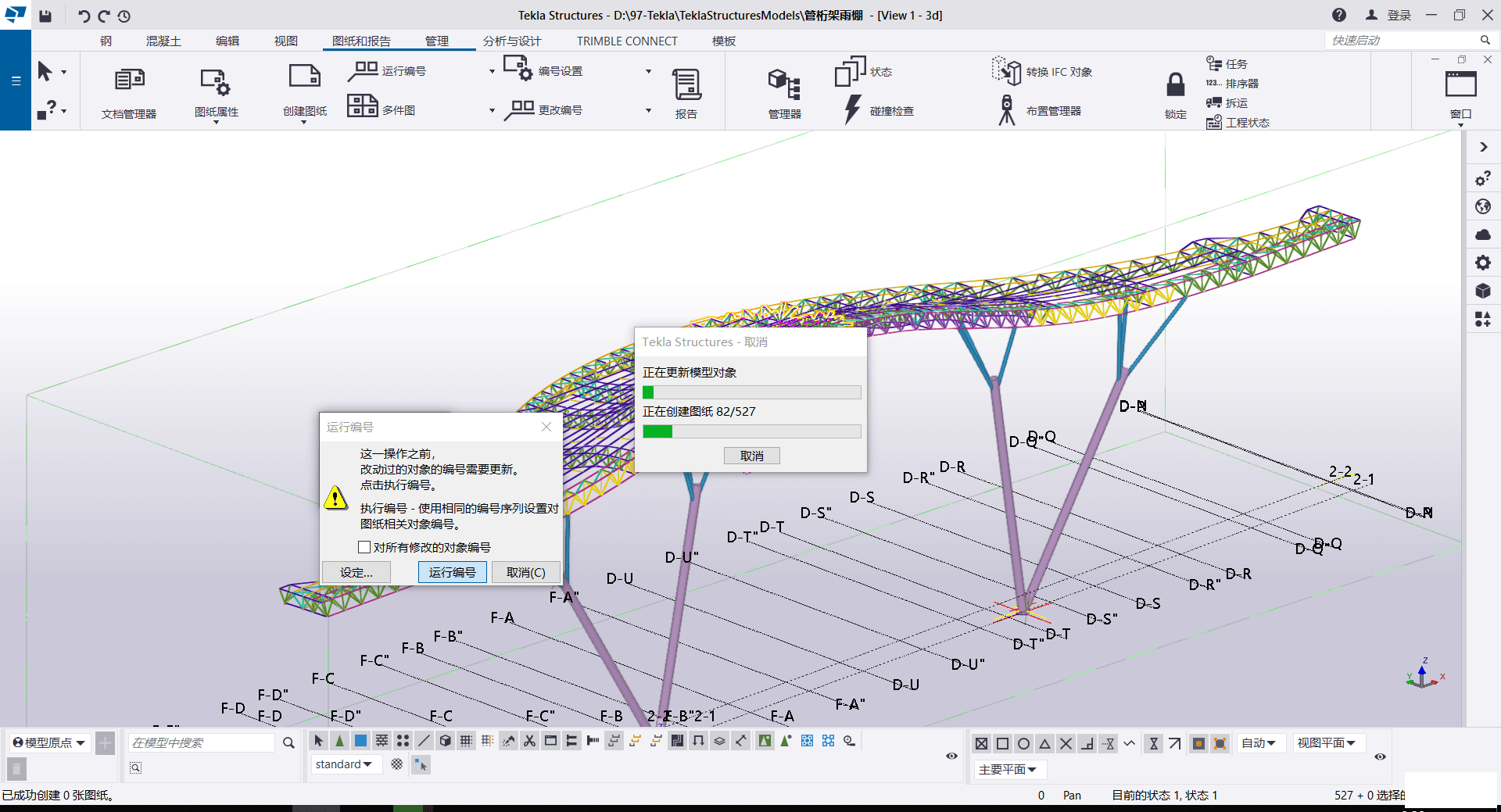Run 碰撞检查 clash check

[x=879, y=110]
